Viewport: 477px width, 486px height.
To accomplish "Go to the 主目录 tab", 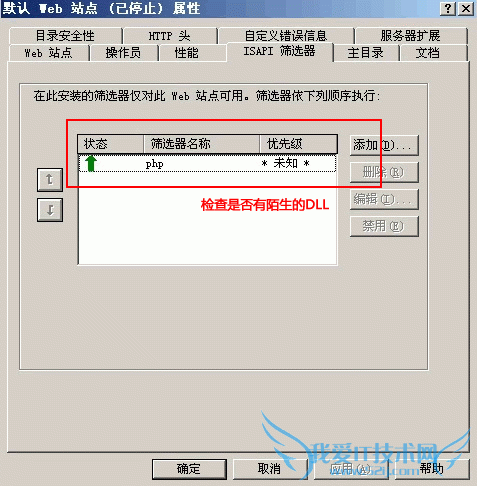I will coord(366,53).
